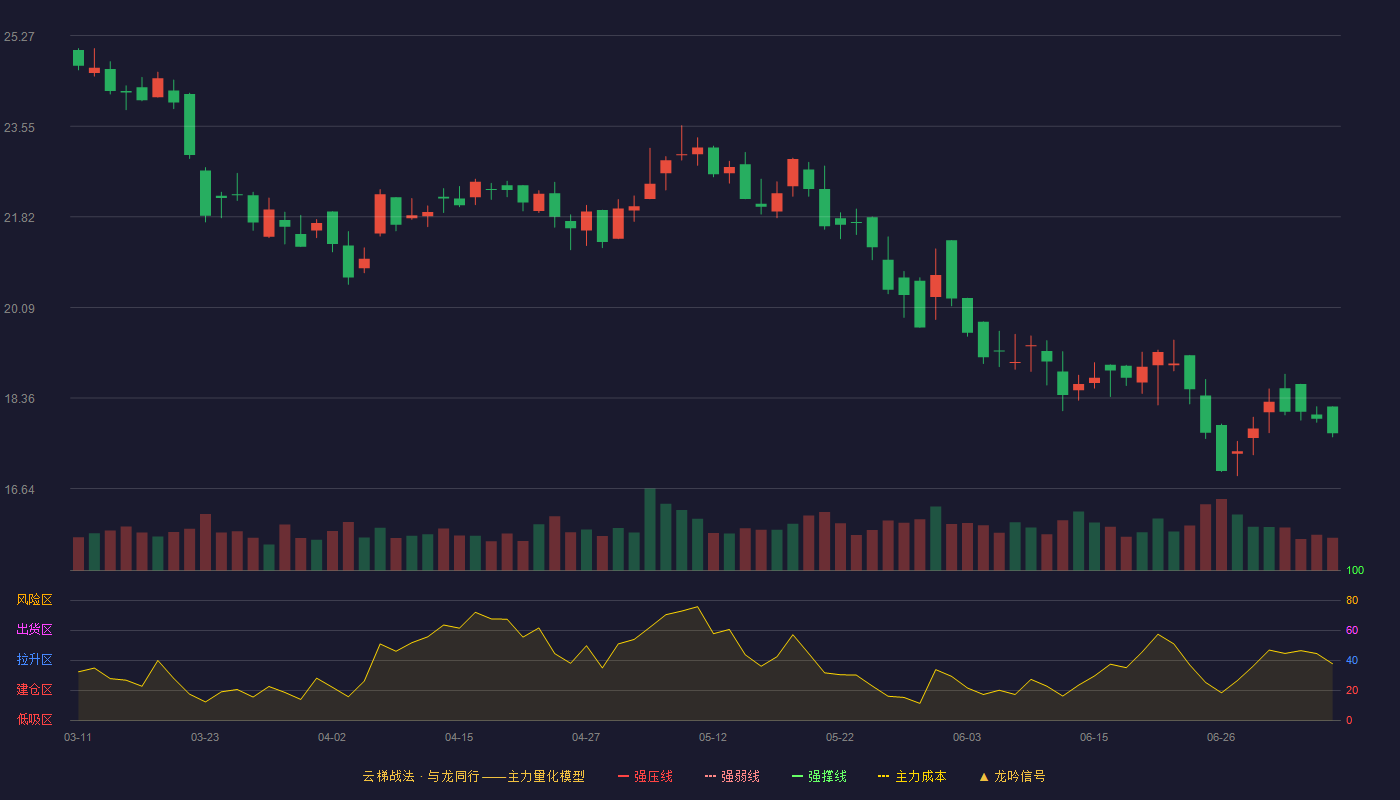Click the pink dotted icon before 强弱线
The width and height of the screenshot is (1400, 800).
pos(710,776)
